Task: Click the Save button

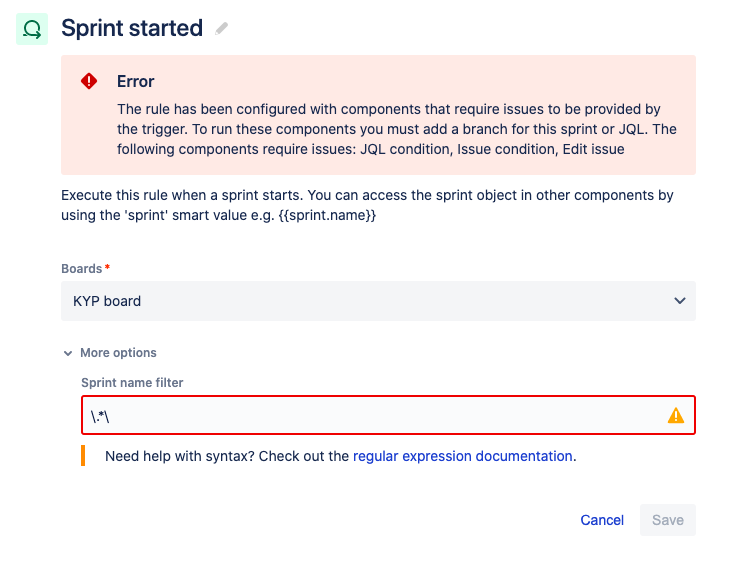Action: (668, 520)
